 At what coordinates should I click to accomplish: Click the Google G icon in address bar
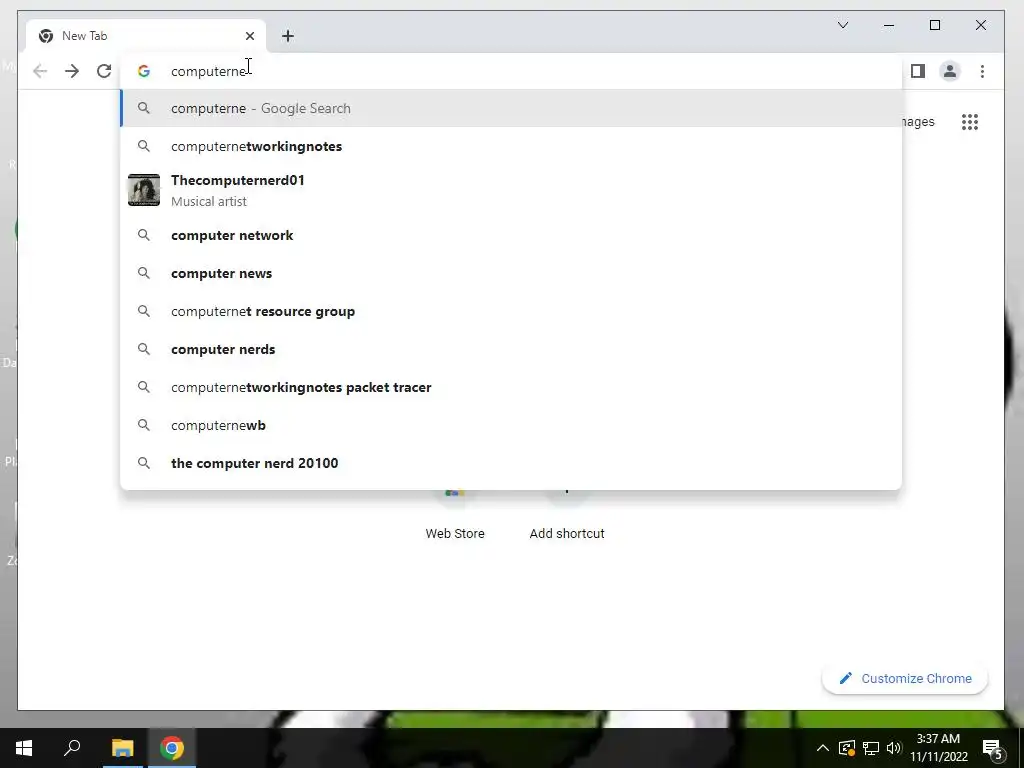(x=144, y=71)
